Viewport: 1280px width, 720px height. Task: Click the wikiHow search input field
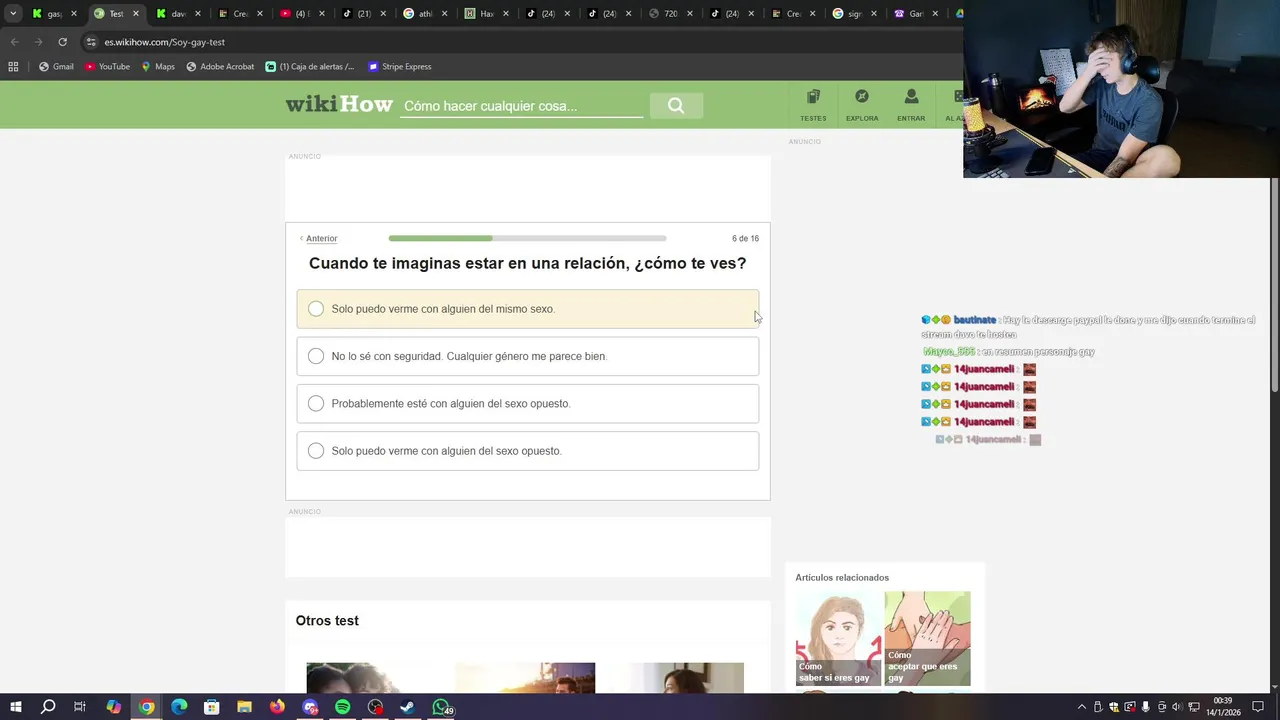click(521, 106)
